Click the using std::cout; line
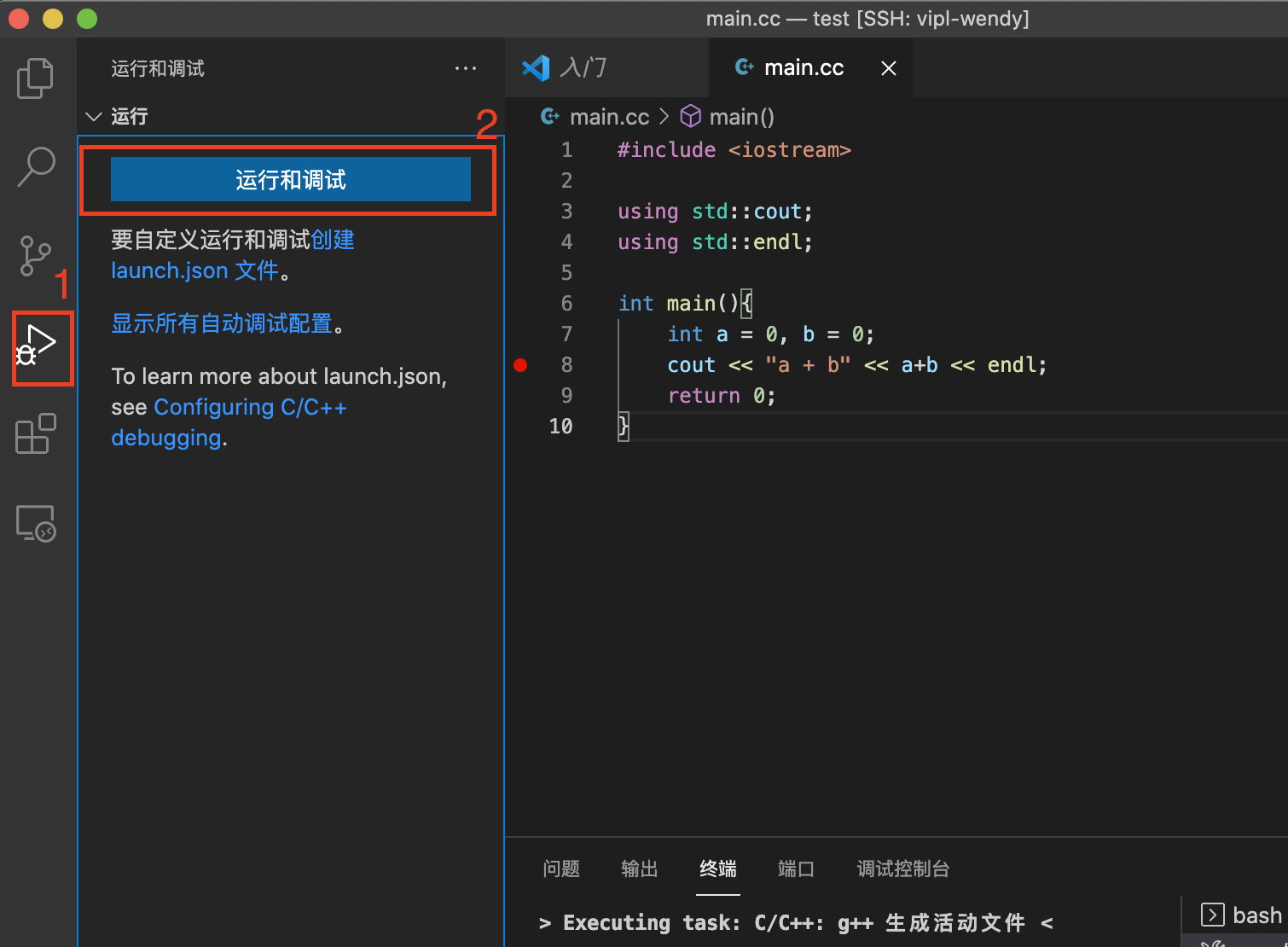The image size is (1288, 947). click(x=715, y=212)
